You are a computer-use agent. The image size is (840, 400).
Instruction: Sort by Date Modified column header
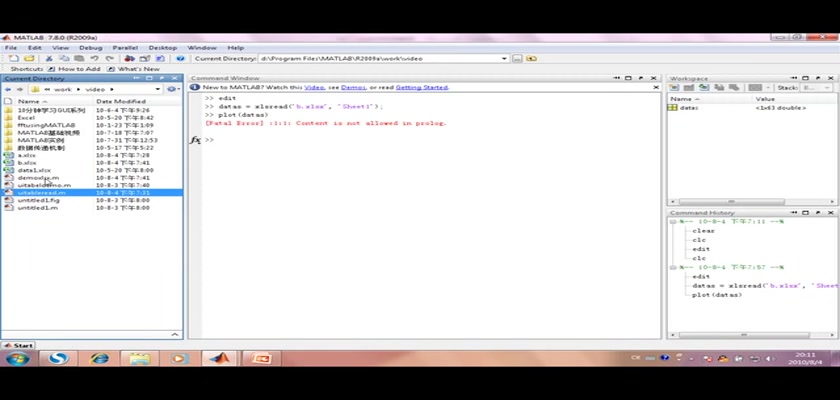(x=121, y=101)
